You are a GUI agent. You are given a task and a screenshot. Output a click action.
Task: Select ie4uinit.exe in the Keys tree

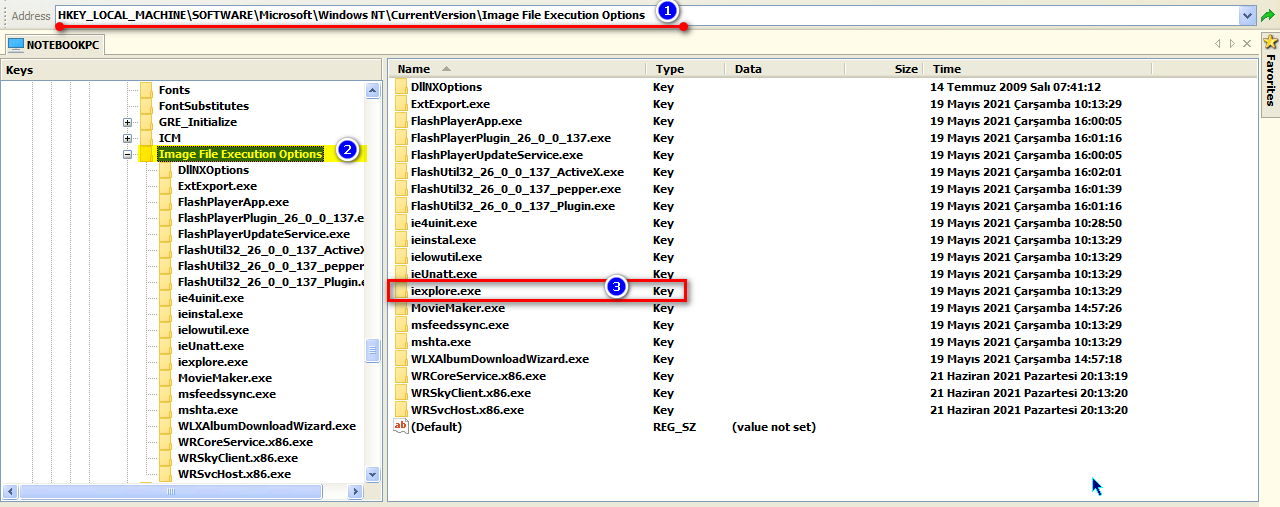[210, 298]
